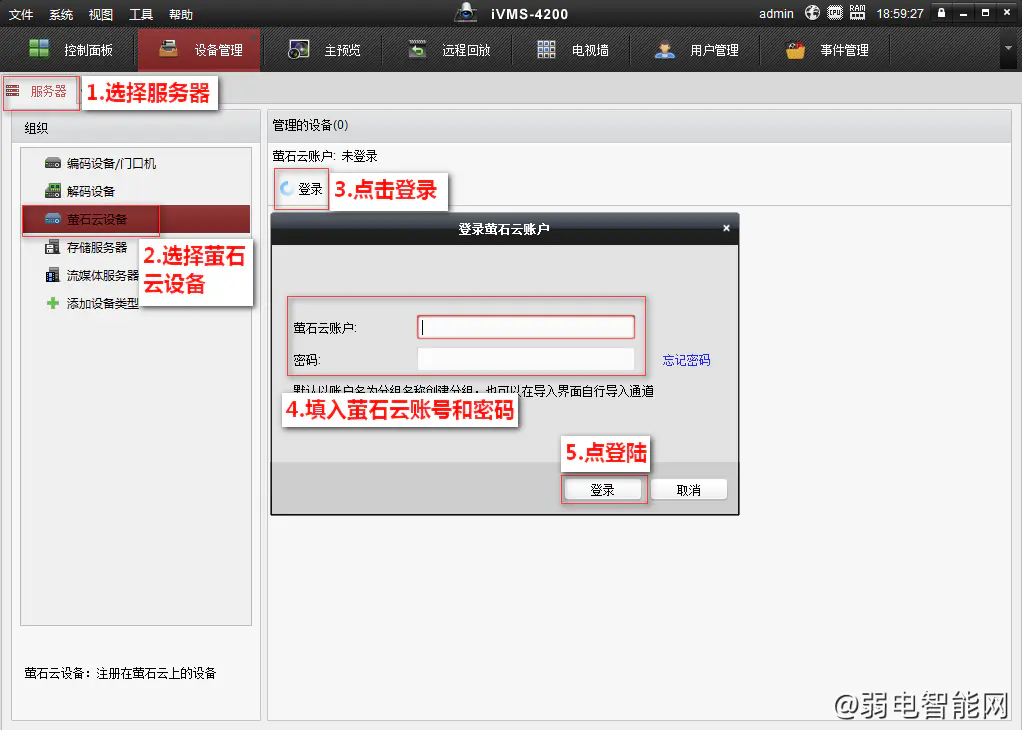Click the 控制面板 green grid icon
This screenshot has height=730, width=1022.
39,48
